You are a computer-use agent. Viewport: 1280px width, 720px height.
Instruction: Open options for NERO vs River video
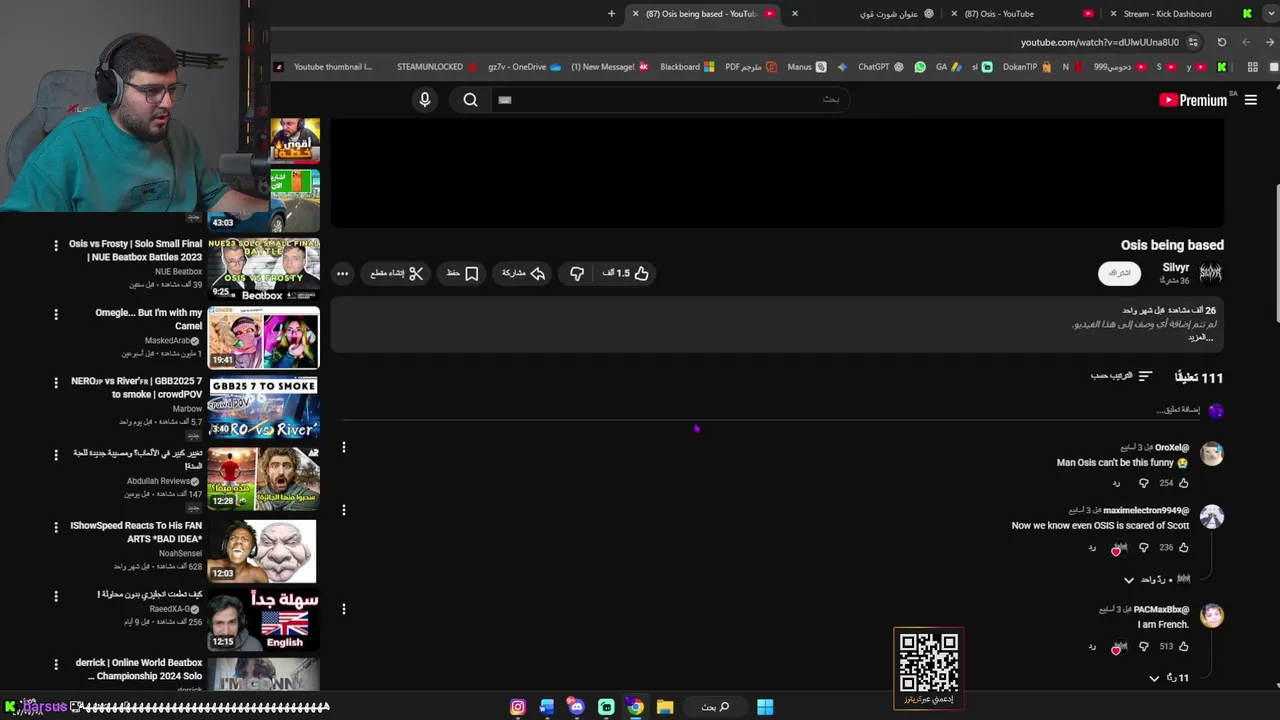(x=56, y=383)
